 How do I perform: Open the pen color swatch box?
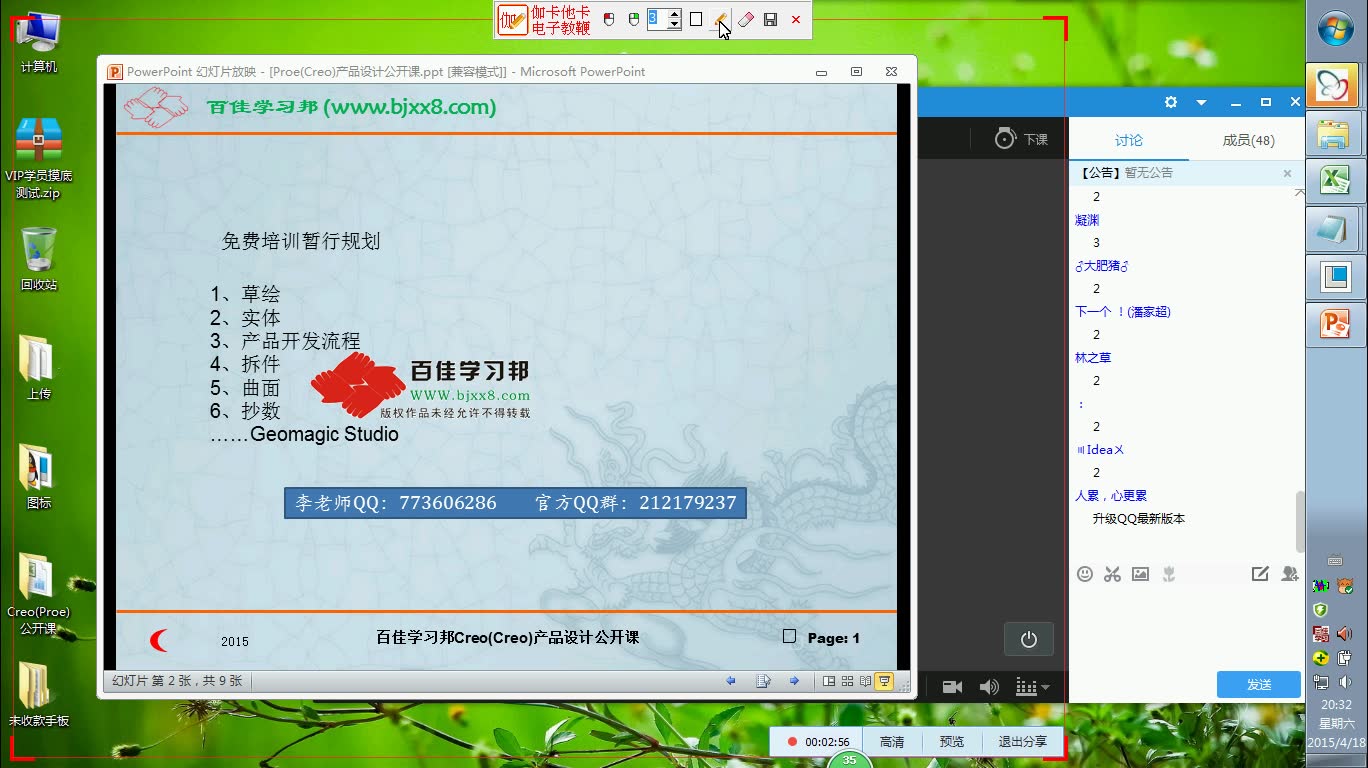[696, 19]
